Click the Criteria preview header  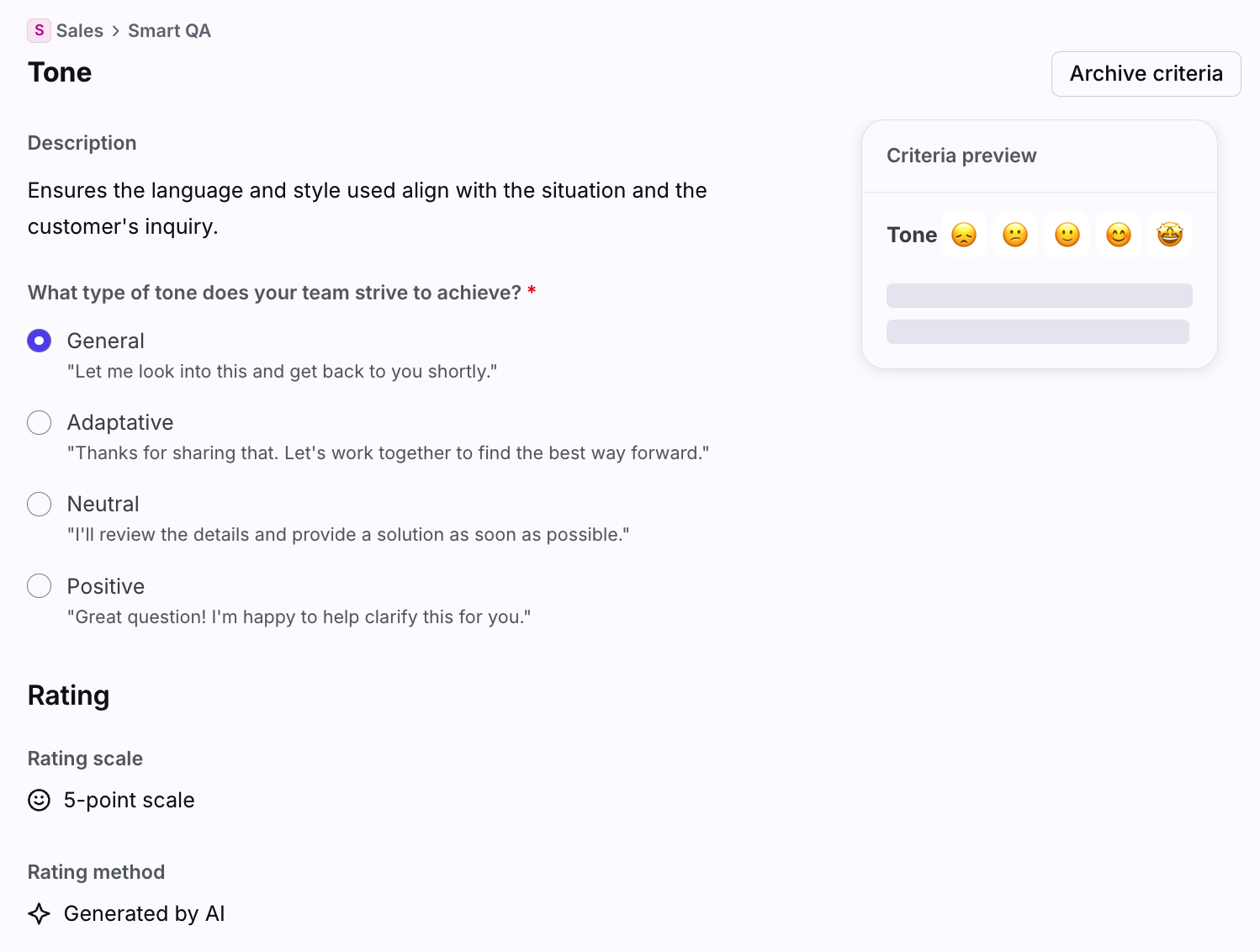pos(961,156)
